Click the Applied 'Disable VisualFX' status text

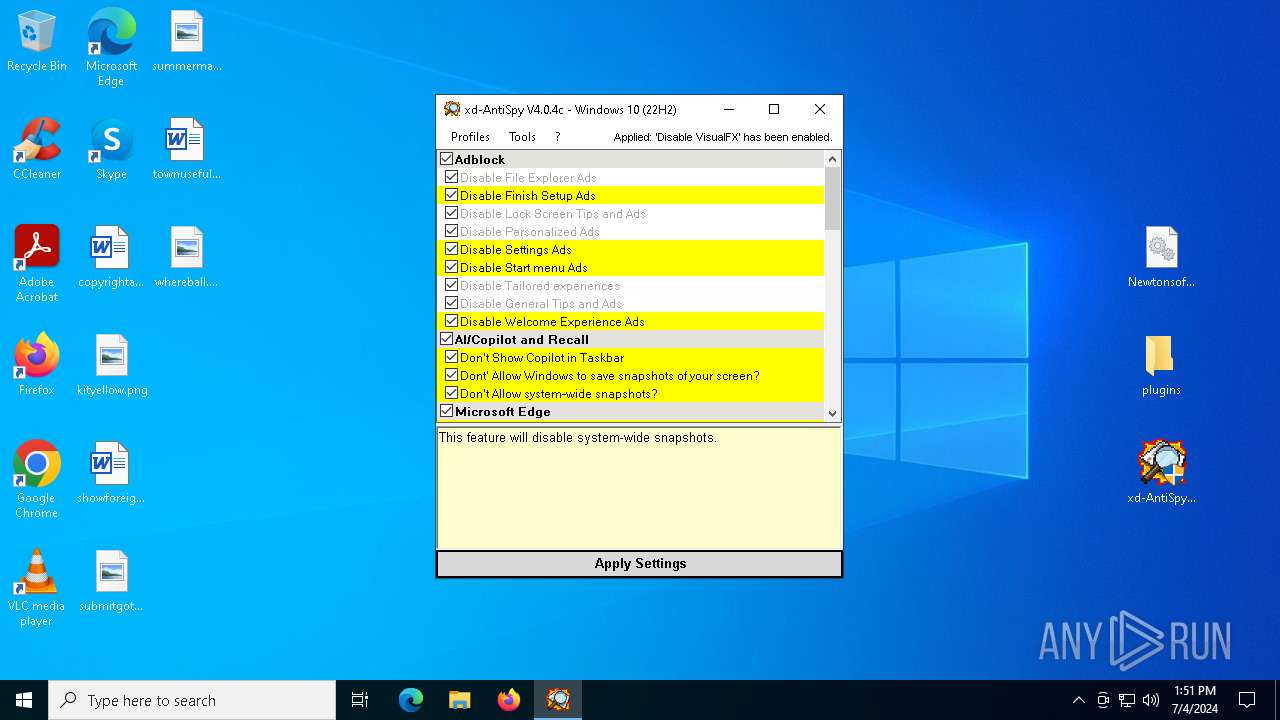click(x=723, y=137)
